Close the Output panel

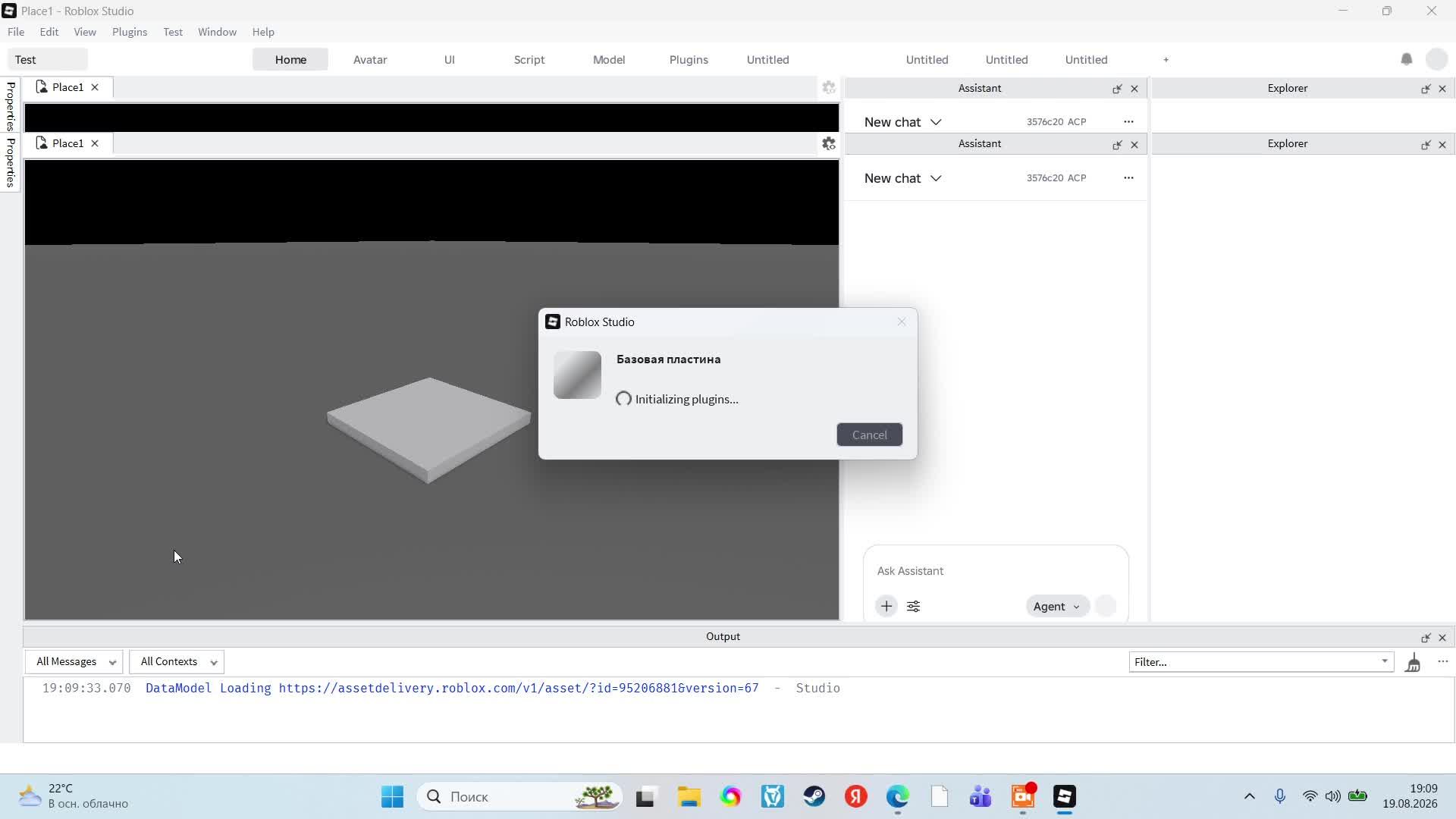[x=1442, y=638]
